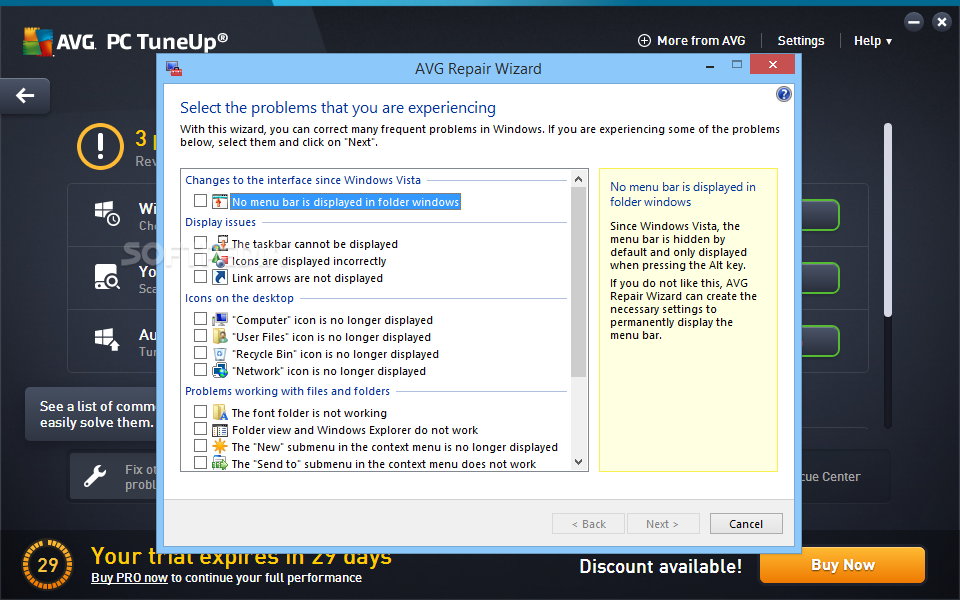Check '"Computer" icon is no longer displayed'

point(200,318)
